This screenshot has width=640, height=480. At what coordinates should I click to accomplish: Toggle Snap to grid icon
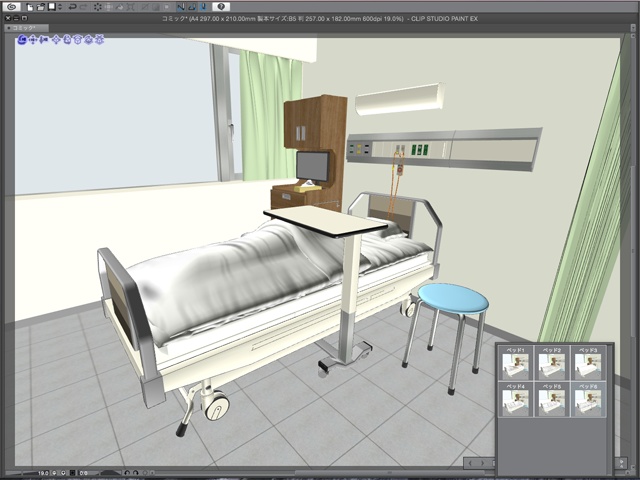coord(204,7)
